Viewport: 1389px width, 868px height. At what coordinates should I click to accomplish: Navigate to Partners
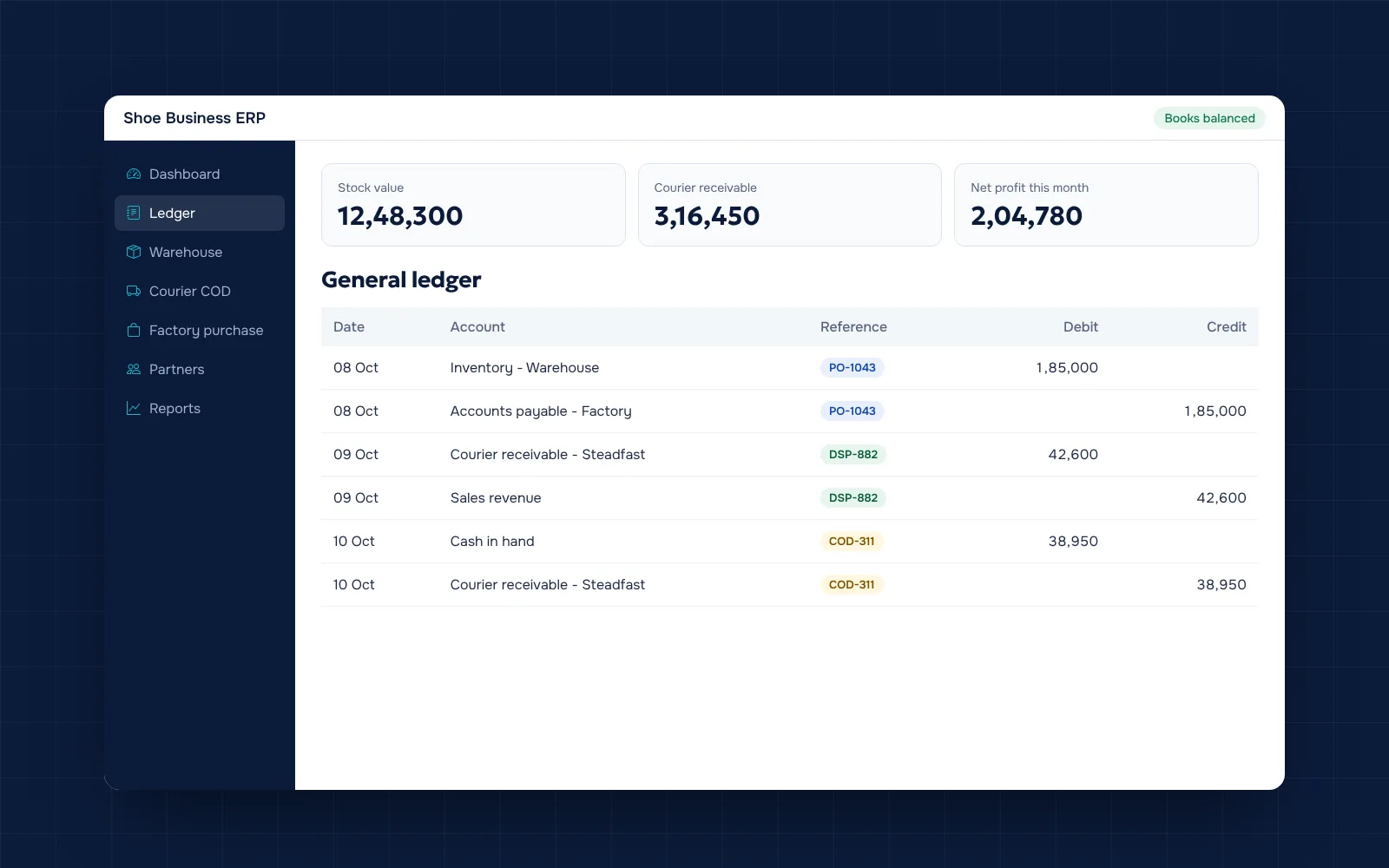point(200,369)
